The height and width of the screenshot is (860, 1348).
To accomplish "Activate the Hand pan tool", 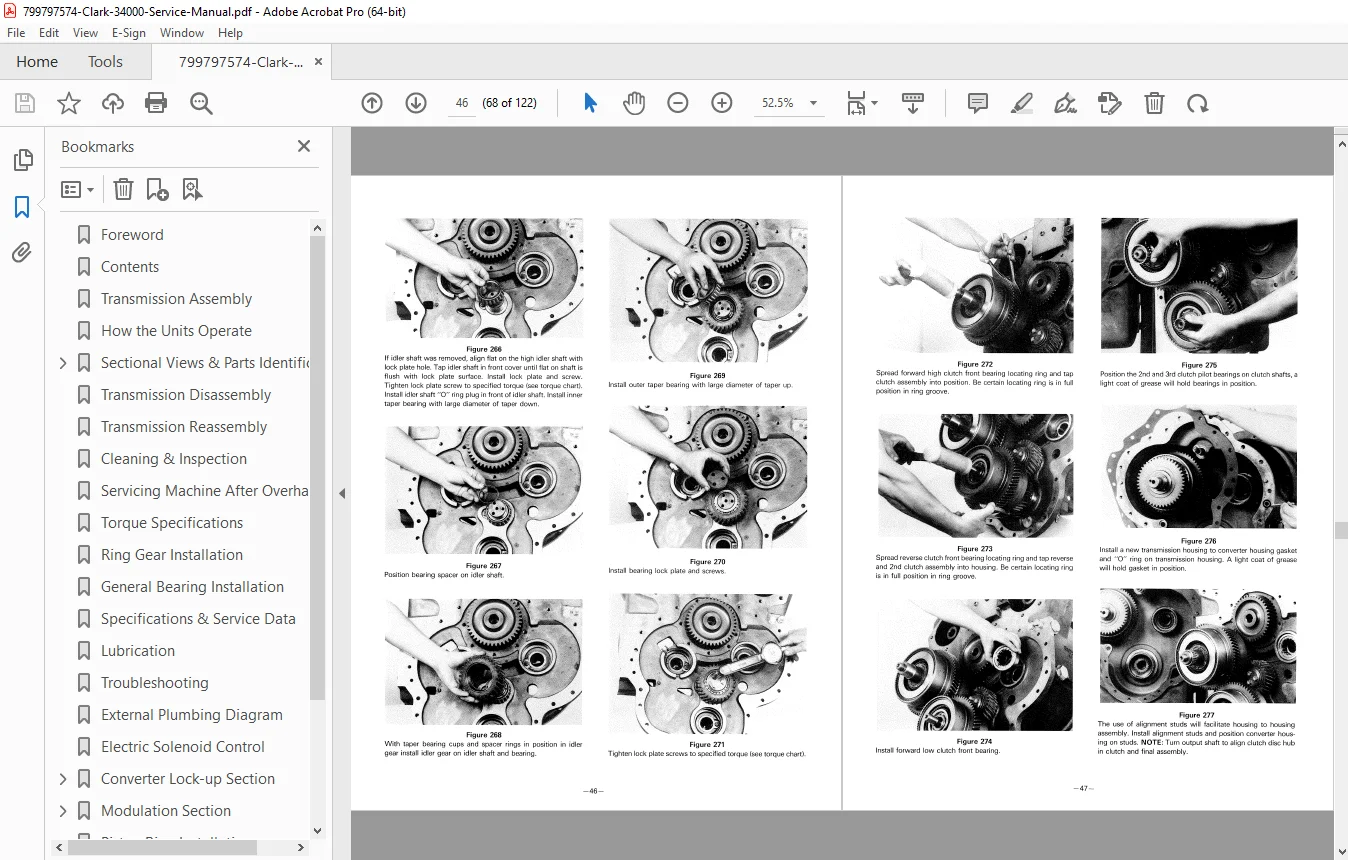I will pos(634,103).
